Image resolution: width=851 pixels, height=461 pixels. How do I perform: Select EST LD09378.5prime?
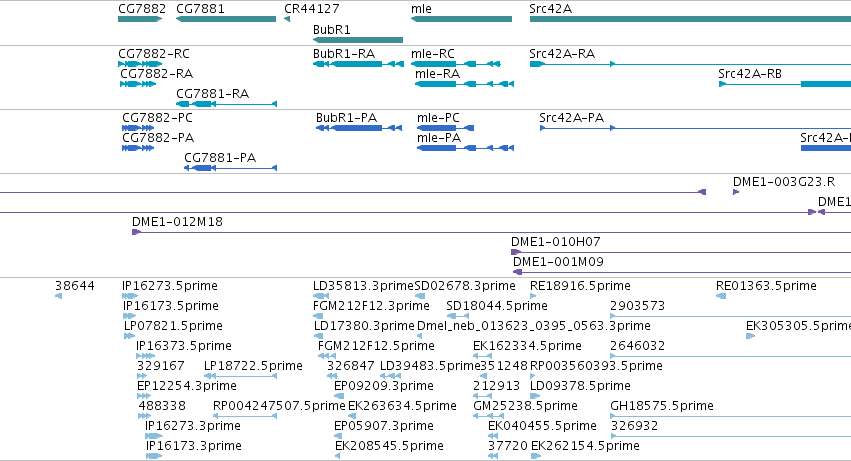tap(580, 387)
